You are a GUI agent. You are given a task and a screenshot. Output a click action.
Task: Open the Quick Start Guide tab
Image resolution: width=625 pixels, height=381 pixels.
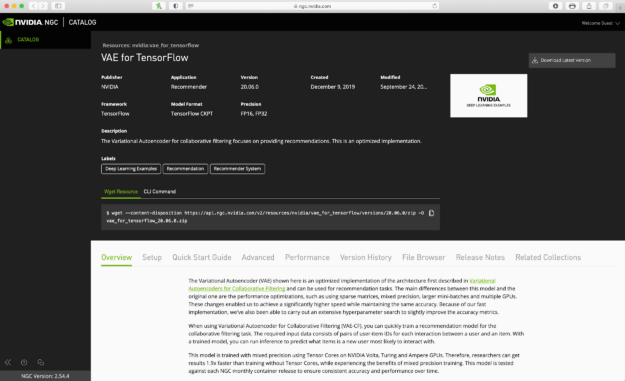tap(202, 257)
